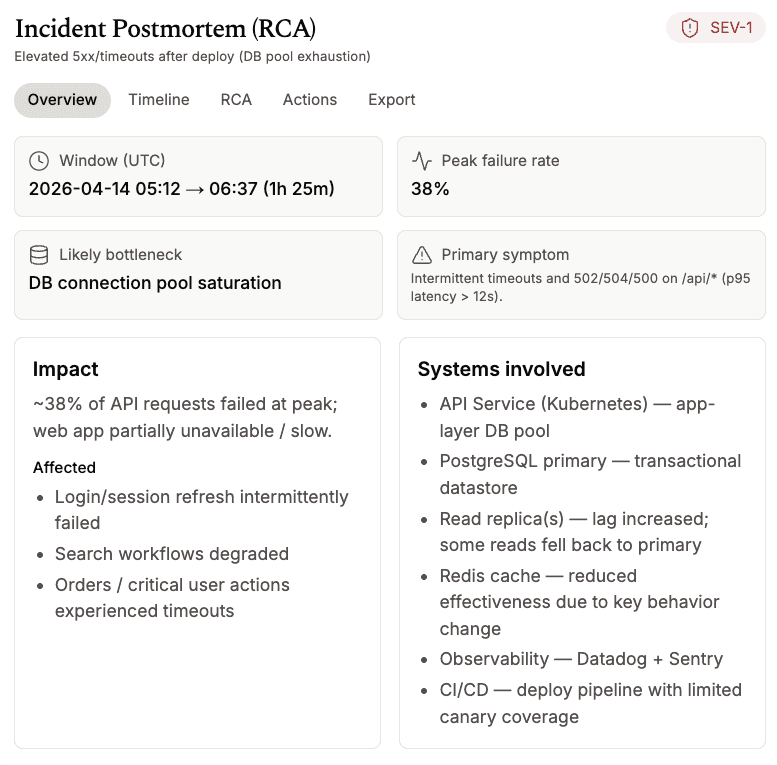
Task: Click the database icon beside Likely bottleneck
Action: (x=39, y=255)
